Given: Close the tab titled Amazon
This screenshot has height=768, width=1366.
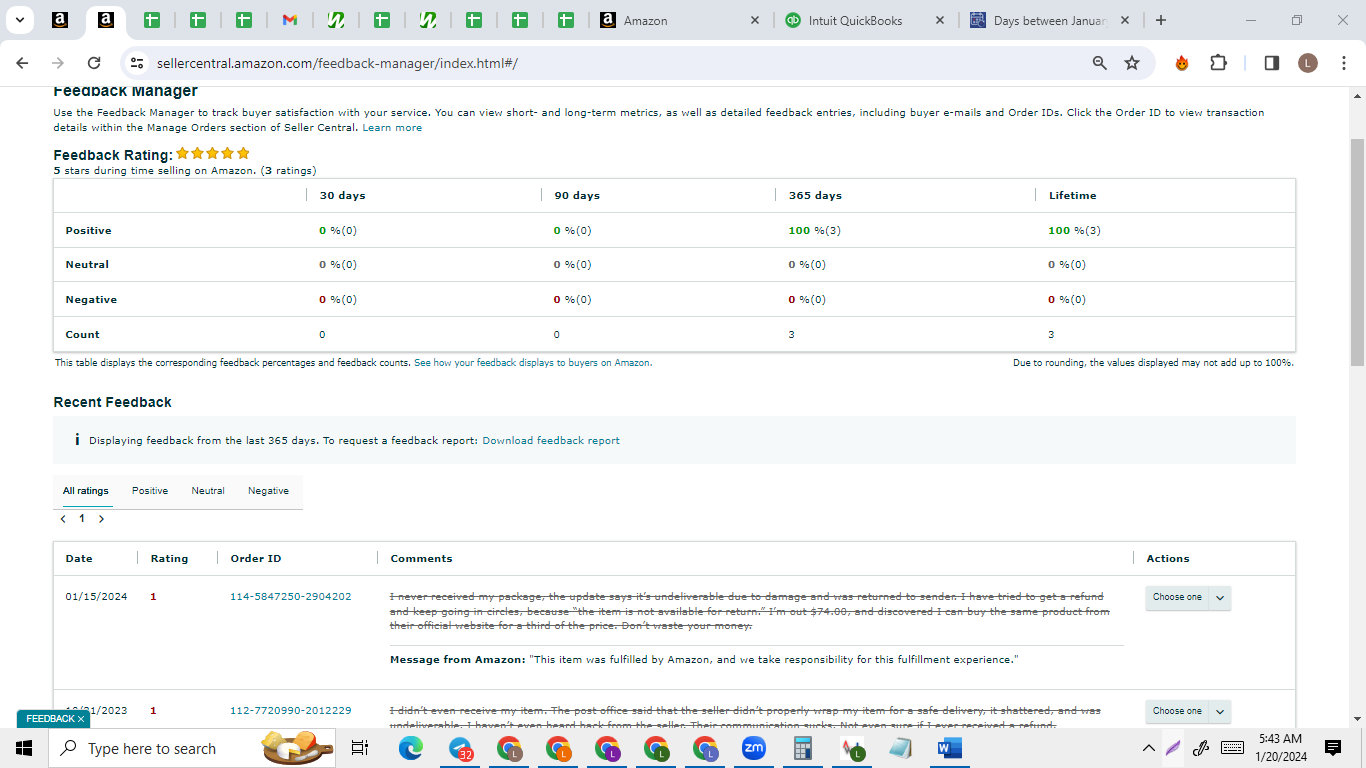Looking at the screenshot, I should [x=754, y=20].
